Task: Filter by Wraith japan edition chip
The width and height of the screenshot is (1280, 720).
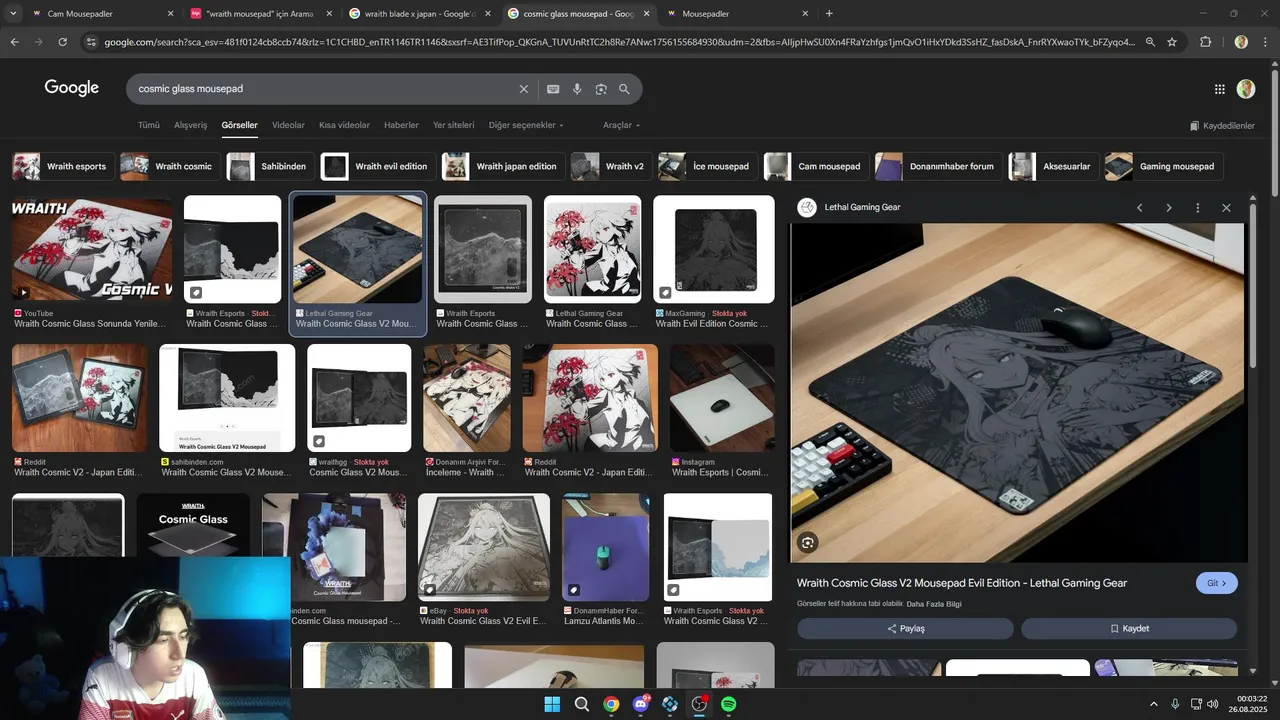Action: coord(502,166)
